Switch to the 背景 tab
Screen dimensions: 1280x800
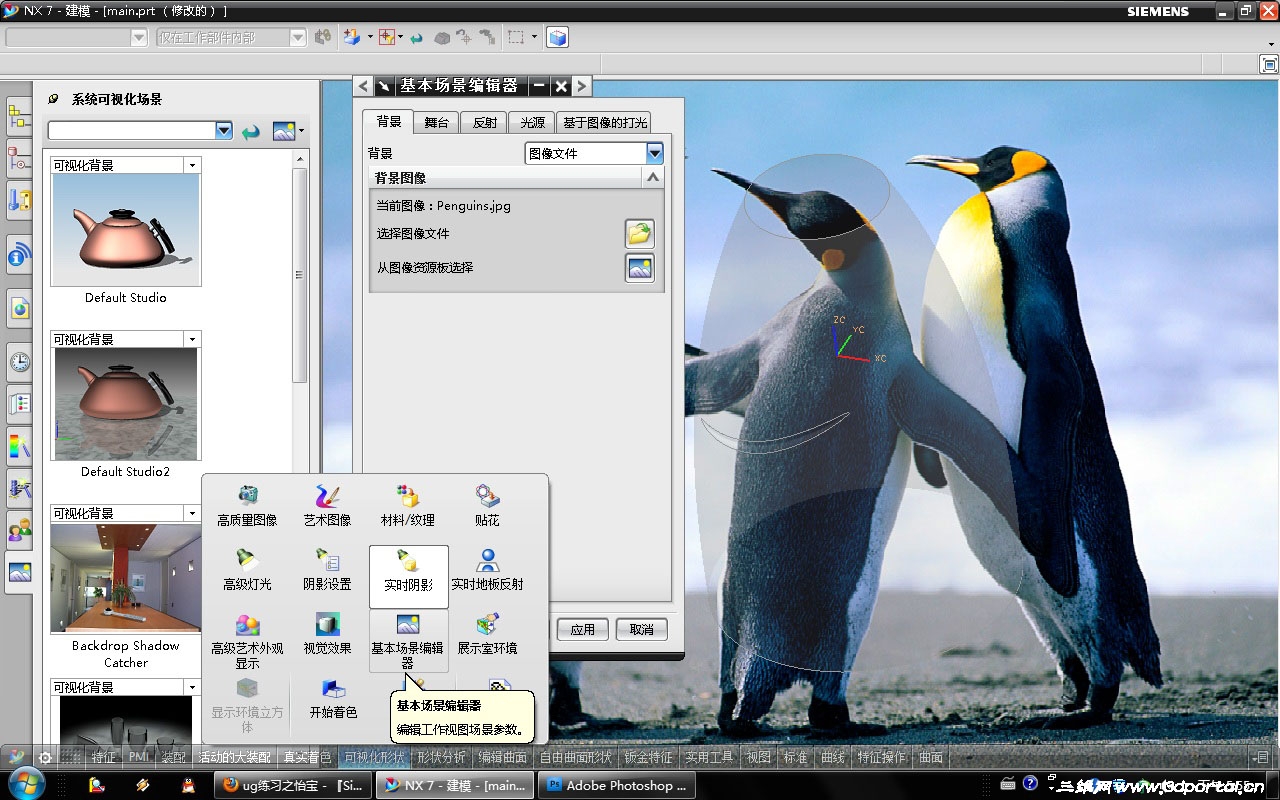pos(388,122)
